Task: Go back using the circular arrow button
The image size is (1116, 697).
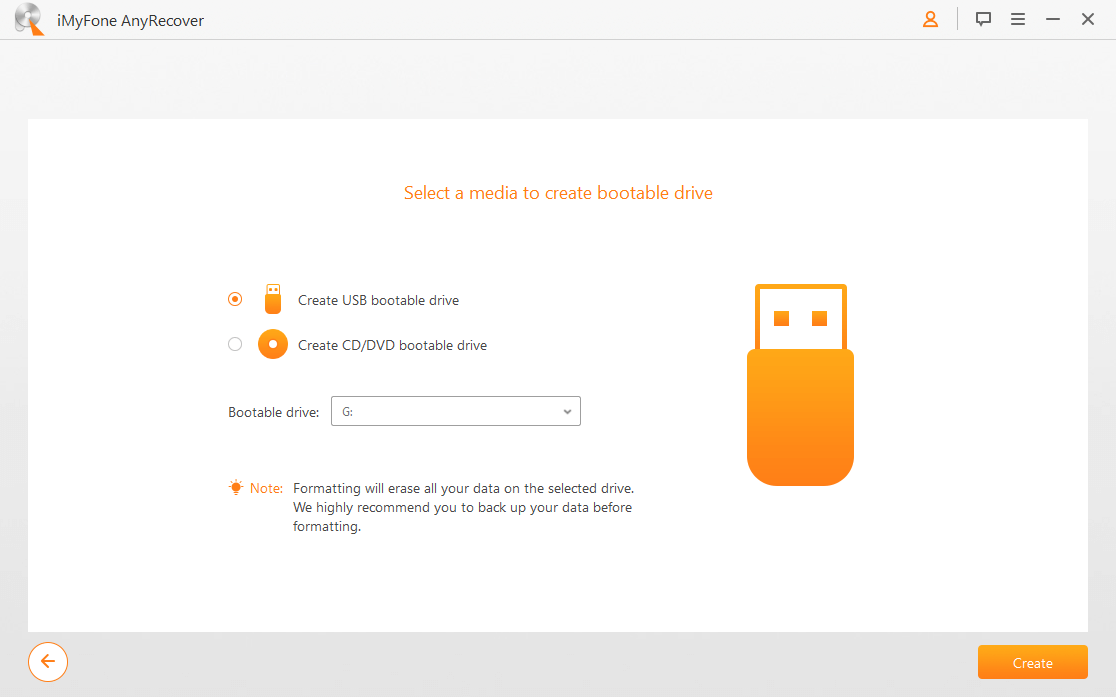Action: pos(47,662)
